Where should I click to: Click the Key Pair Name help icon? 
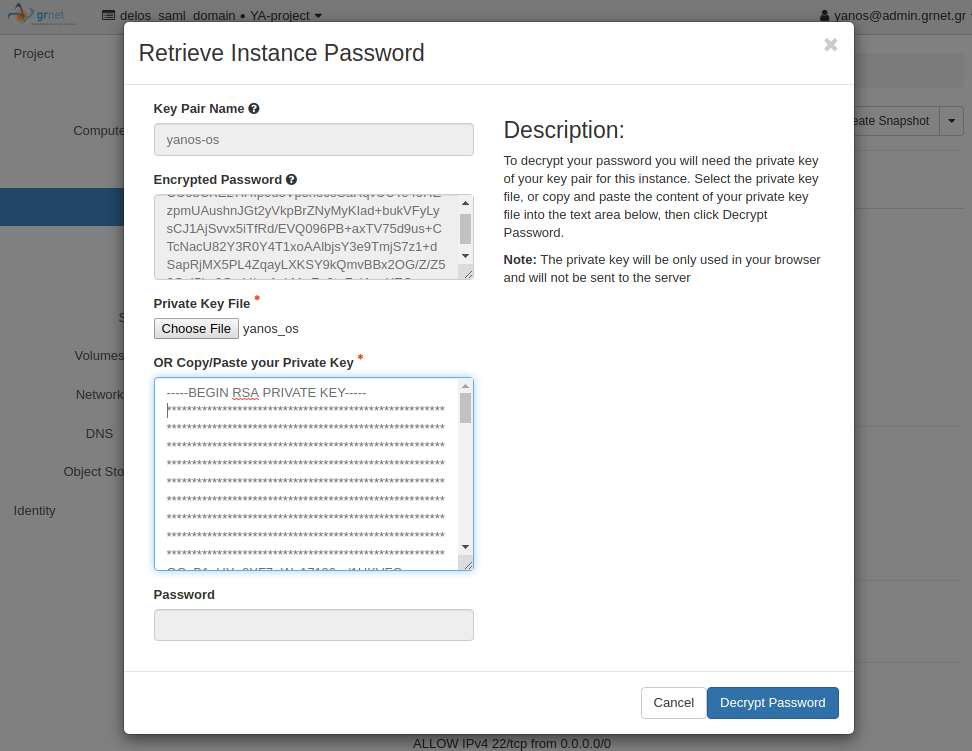[x=254, y=109]
